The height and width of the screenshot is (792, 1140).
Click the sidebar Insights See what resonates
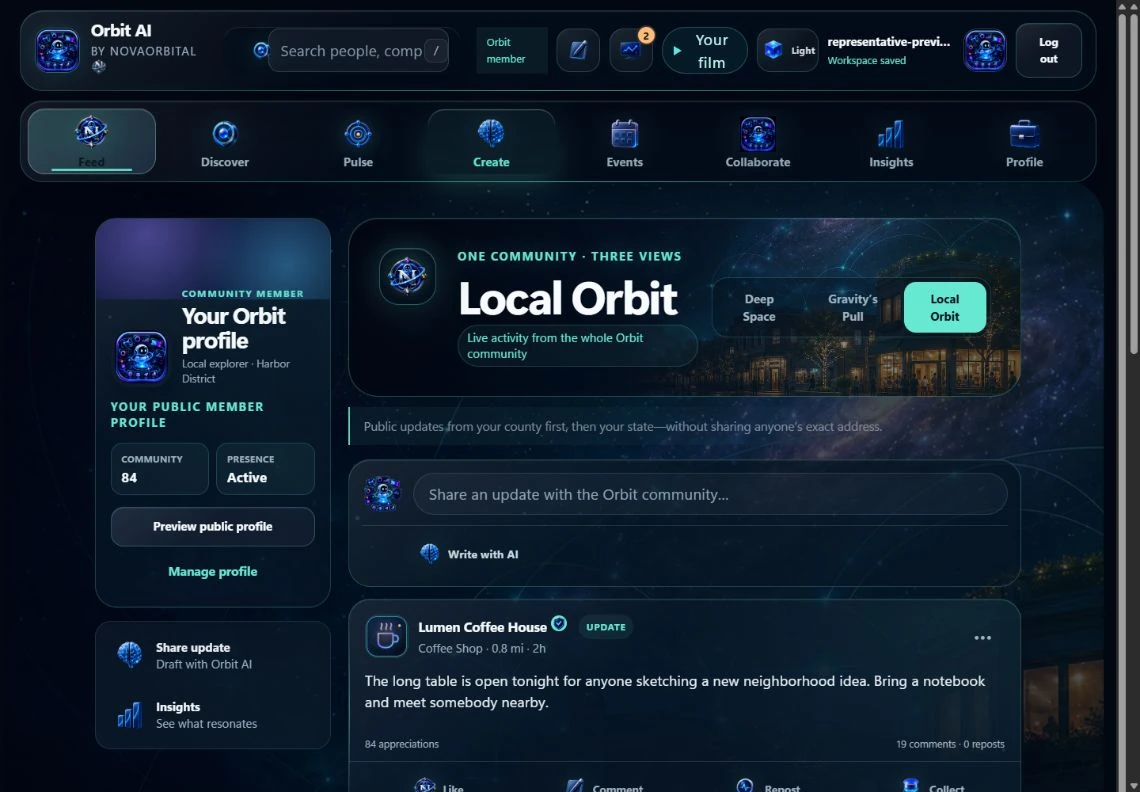coord(212,715)
